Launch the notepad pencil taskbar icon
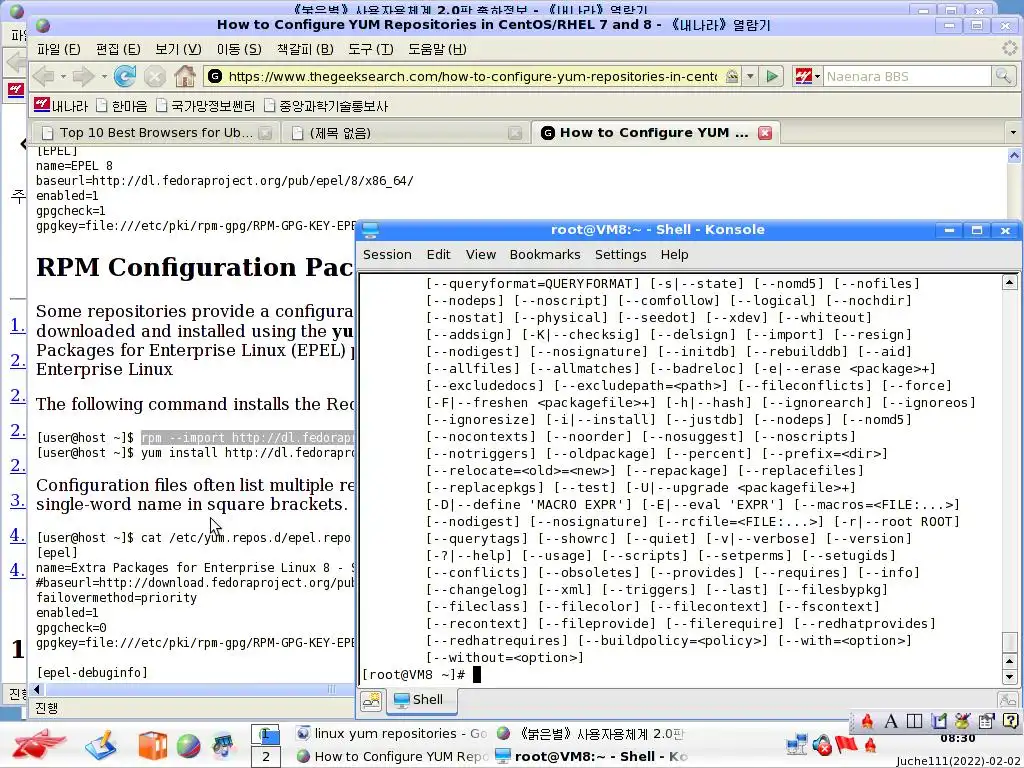The width and height of the screenshot is (1024, 768). coord(101,746)
